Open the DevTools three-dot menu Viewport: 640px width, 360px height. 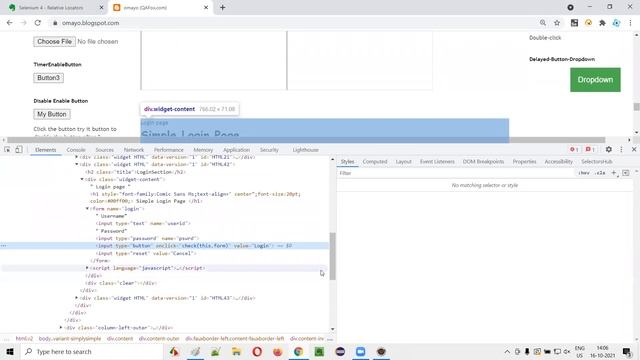[621, 149]
